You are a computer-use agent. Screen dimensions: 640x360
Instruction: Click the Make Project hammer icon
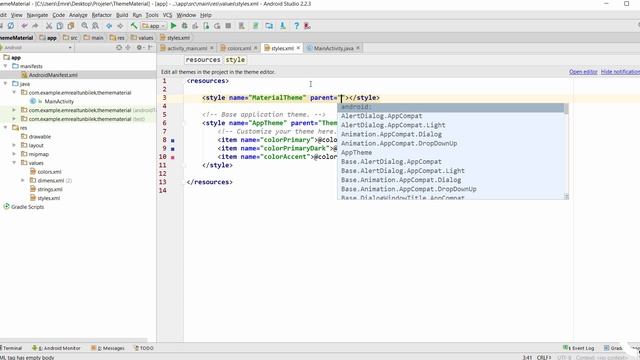pyautogui.click(x=133, y=26)
